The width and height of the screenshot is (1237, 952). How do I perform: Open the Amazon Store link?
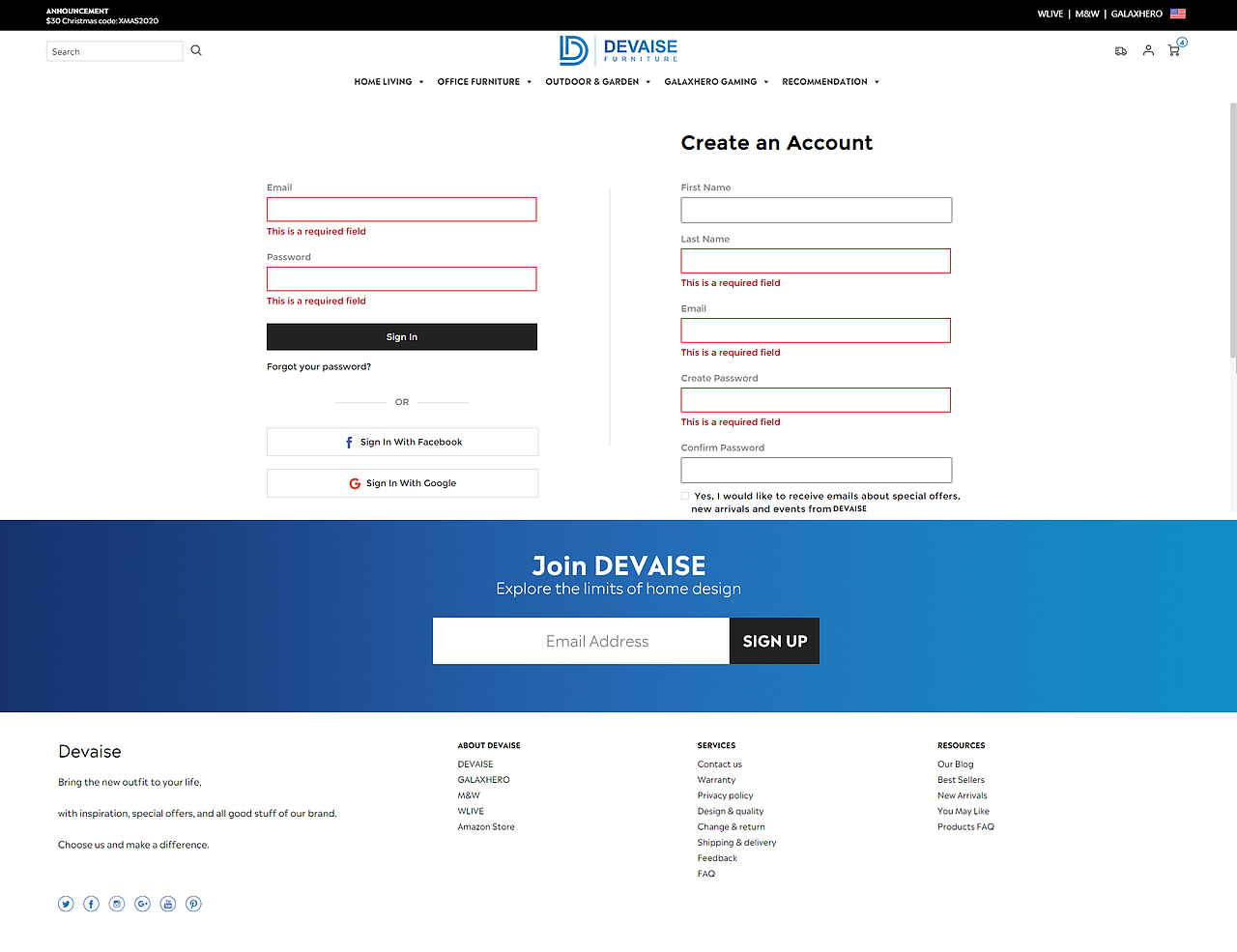coord(486,827)
